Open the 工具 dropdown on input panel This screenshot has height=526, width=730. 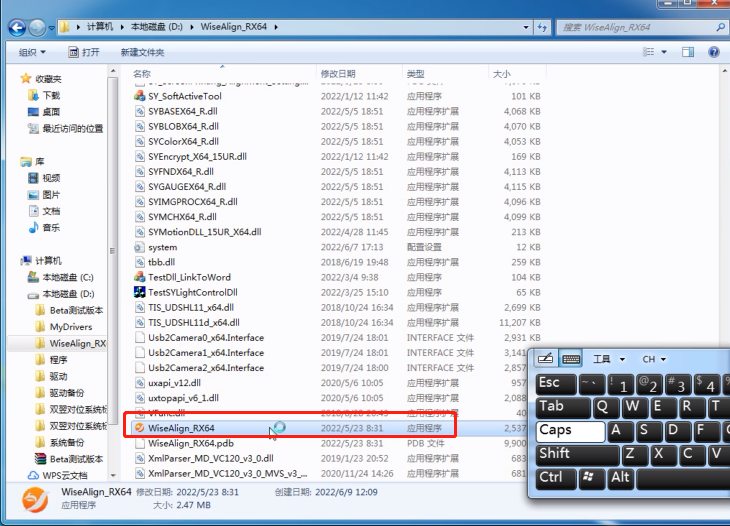[608, 359]
